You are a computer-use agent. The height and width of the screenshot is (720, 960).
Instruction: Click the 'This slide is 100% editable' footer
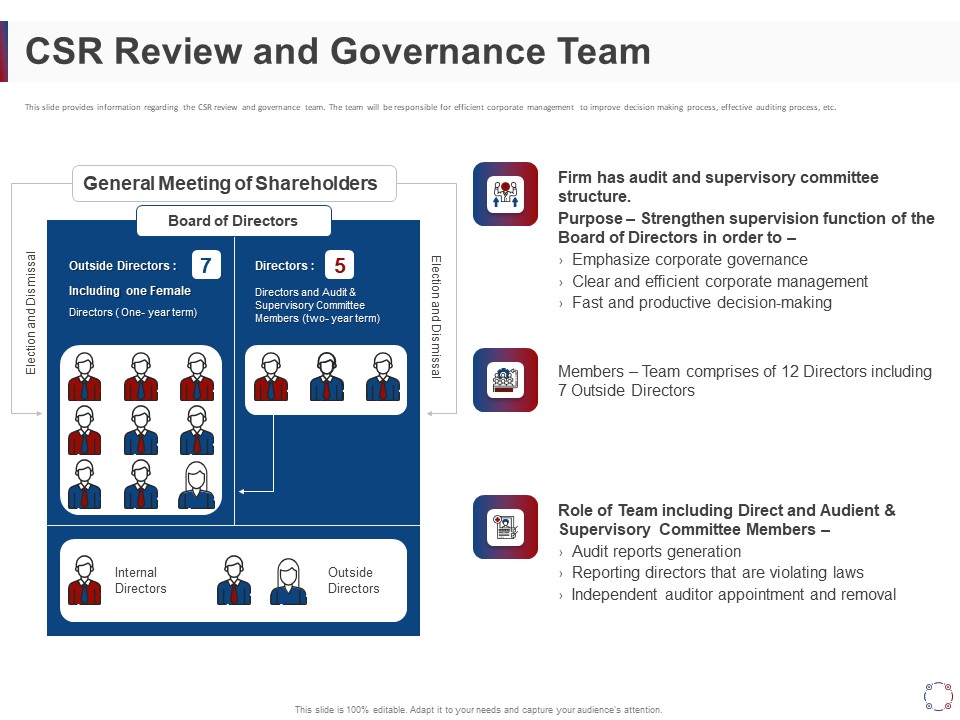[478, 710]
